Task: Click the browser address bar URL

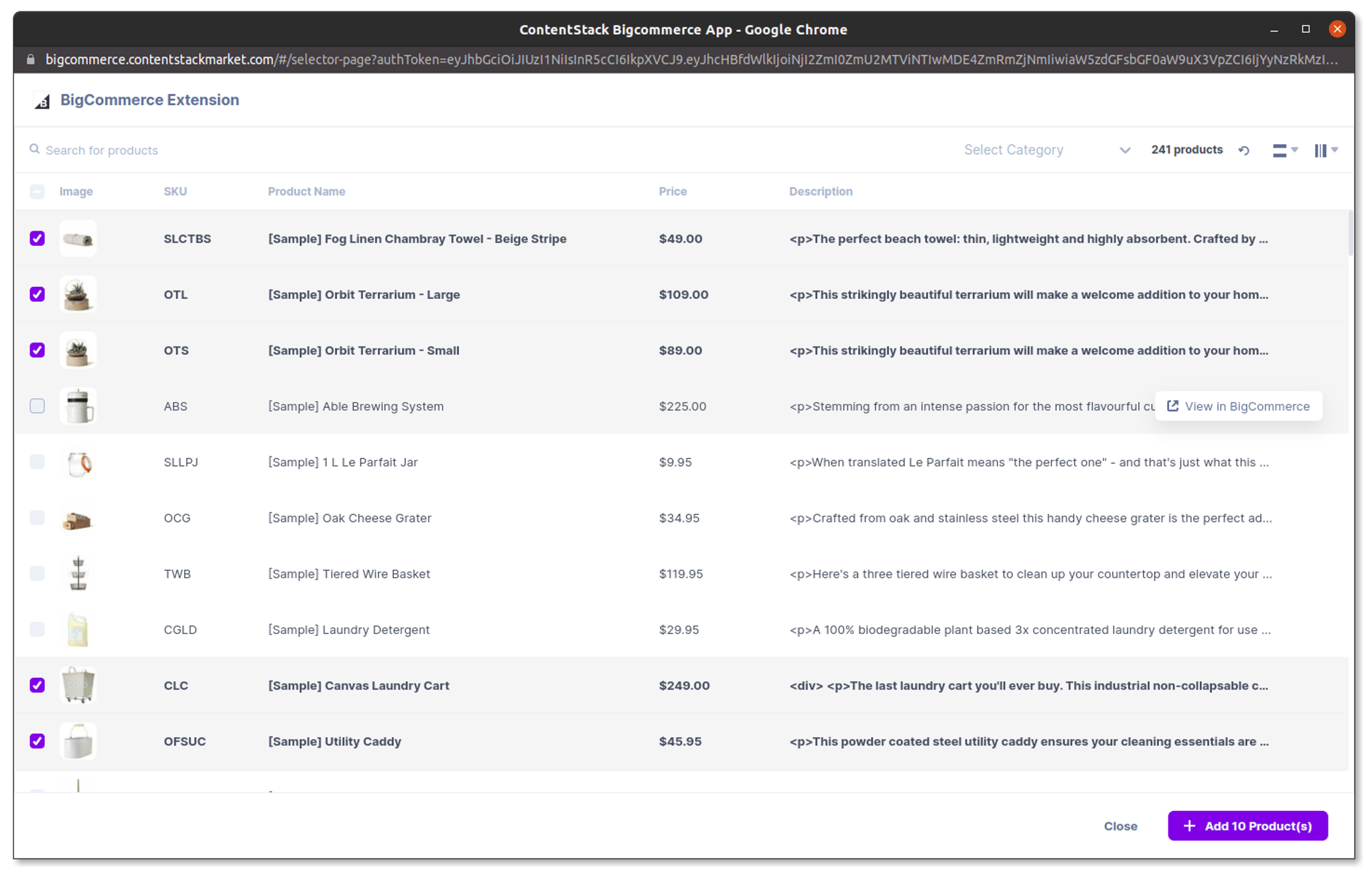Action: click(691, 60)
